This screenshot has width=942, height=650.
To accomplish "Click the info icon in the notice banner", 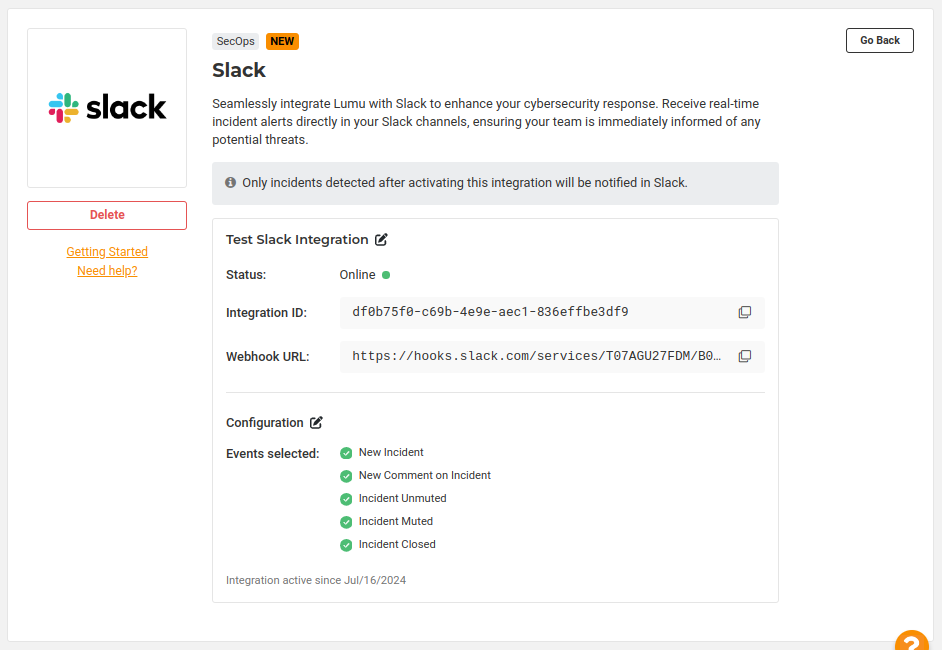I will coord(230,183).
